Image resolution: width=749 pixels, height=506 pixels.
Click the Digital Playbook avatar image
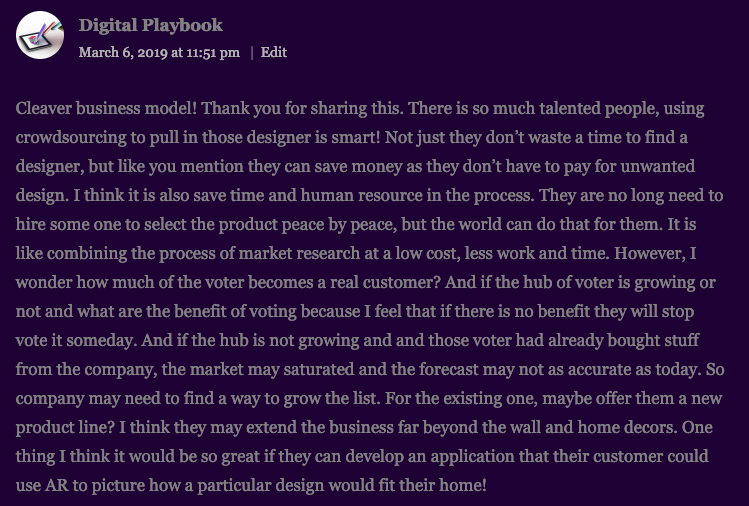pos(40,35)
